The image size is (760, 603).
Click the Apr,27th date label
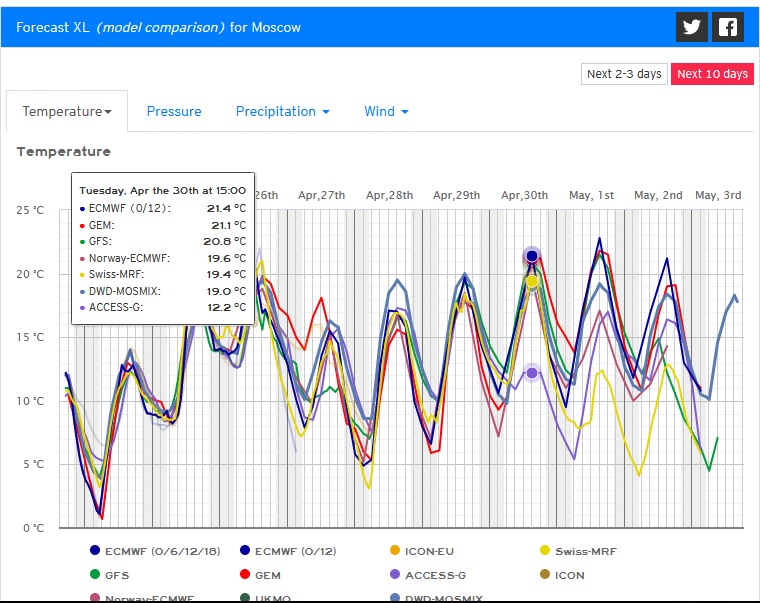[x=321, y=195]
